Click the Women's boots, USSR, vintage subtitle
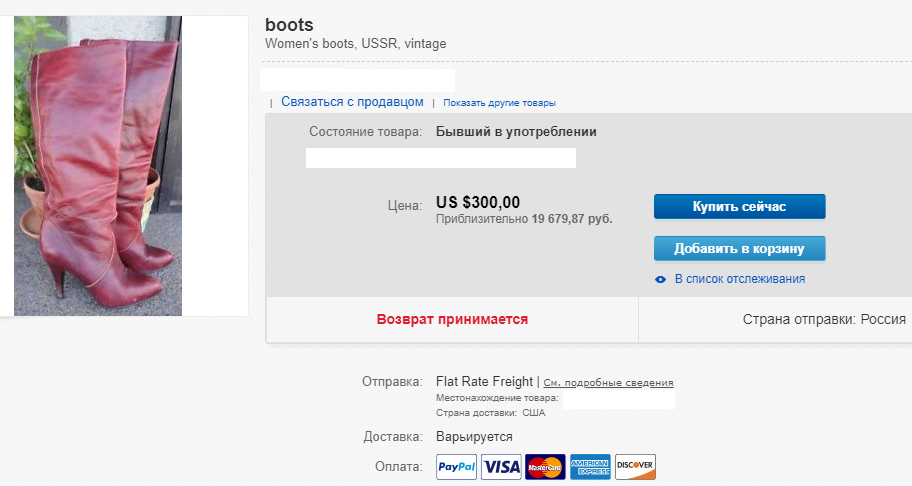 coord(355,44)
